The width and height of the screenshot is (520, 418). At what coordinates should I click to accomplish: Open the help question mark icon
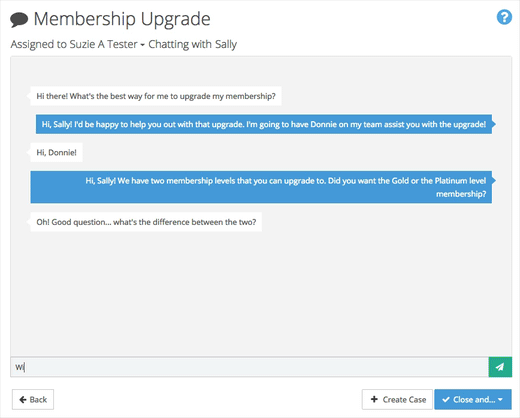coord(504,17)
